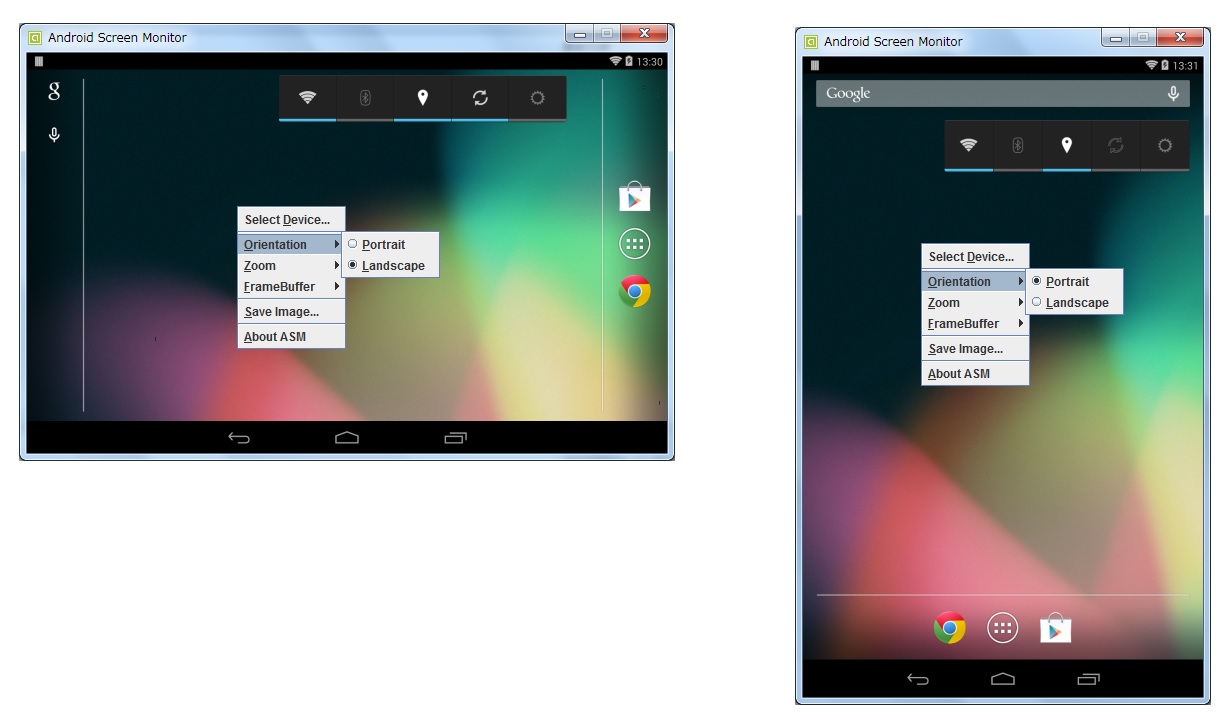Select the Landscape radio option in the portrait window
The image size is (1229, 721).
[x=1076, y=303]
